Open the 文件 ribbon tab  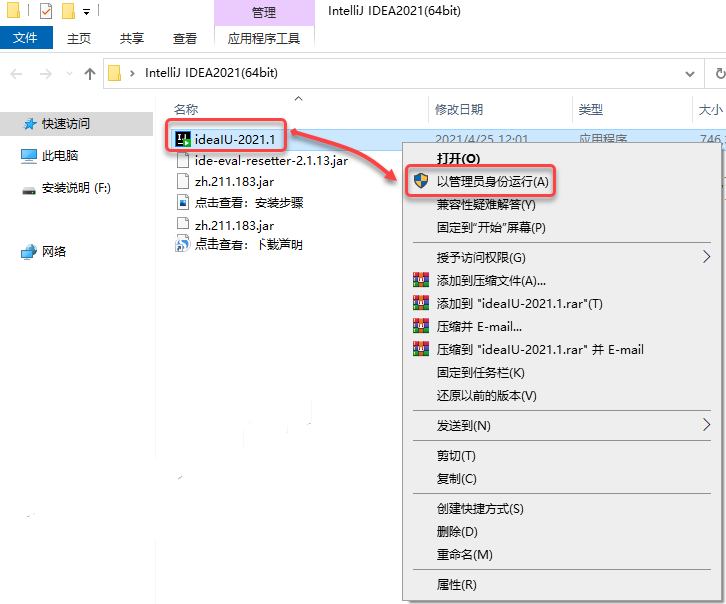click(26, 38)
